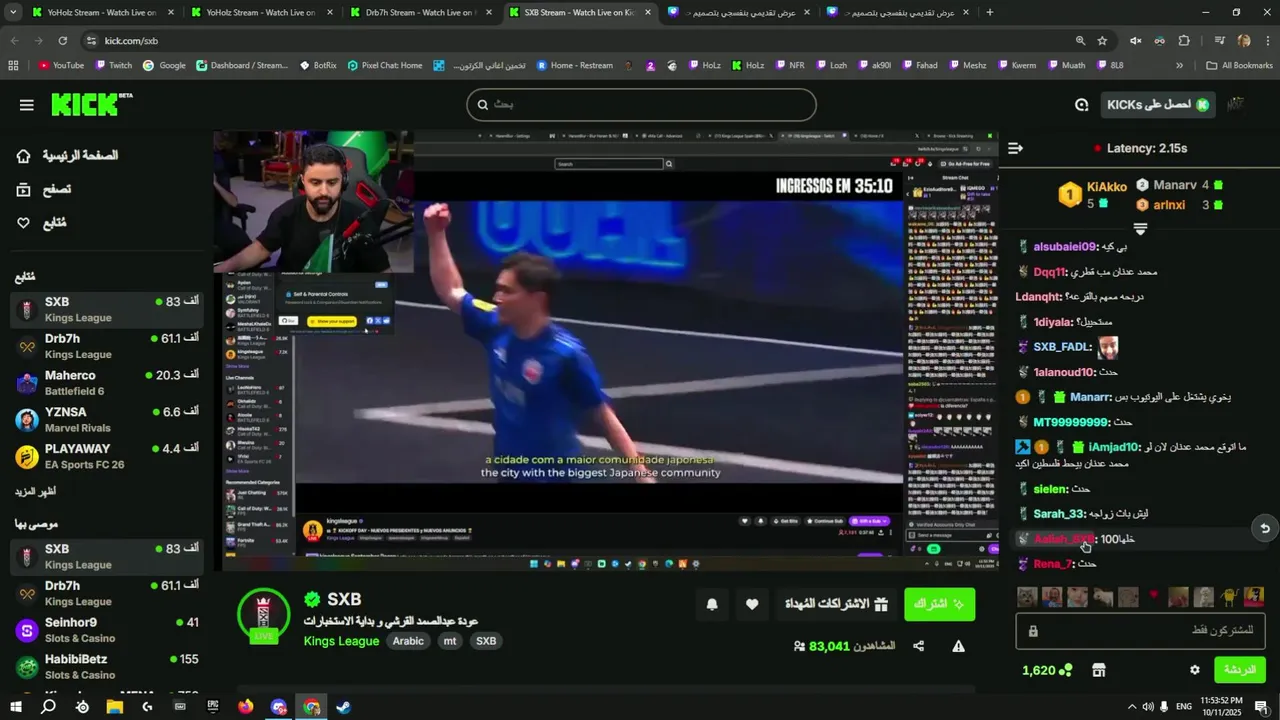Open the Following sidebar link with heart icon
1280x720 pixels.
[42, 223]
